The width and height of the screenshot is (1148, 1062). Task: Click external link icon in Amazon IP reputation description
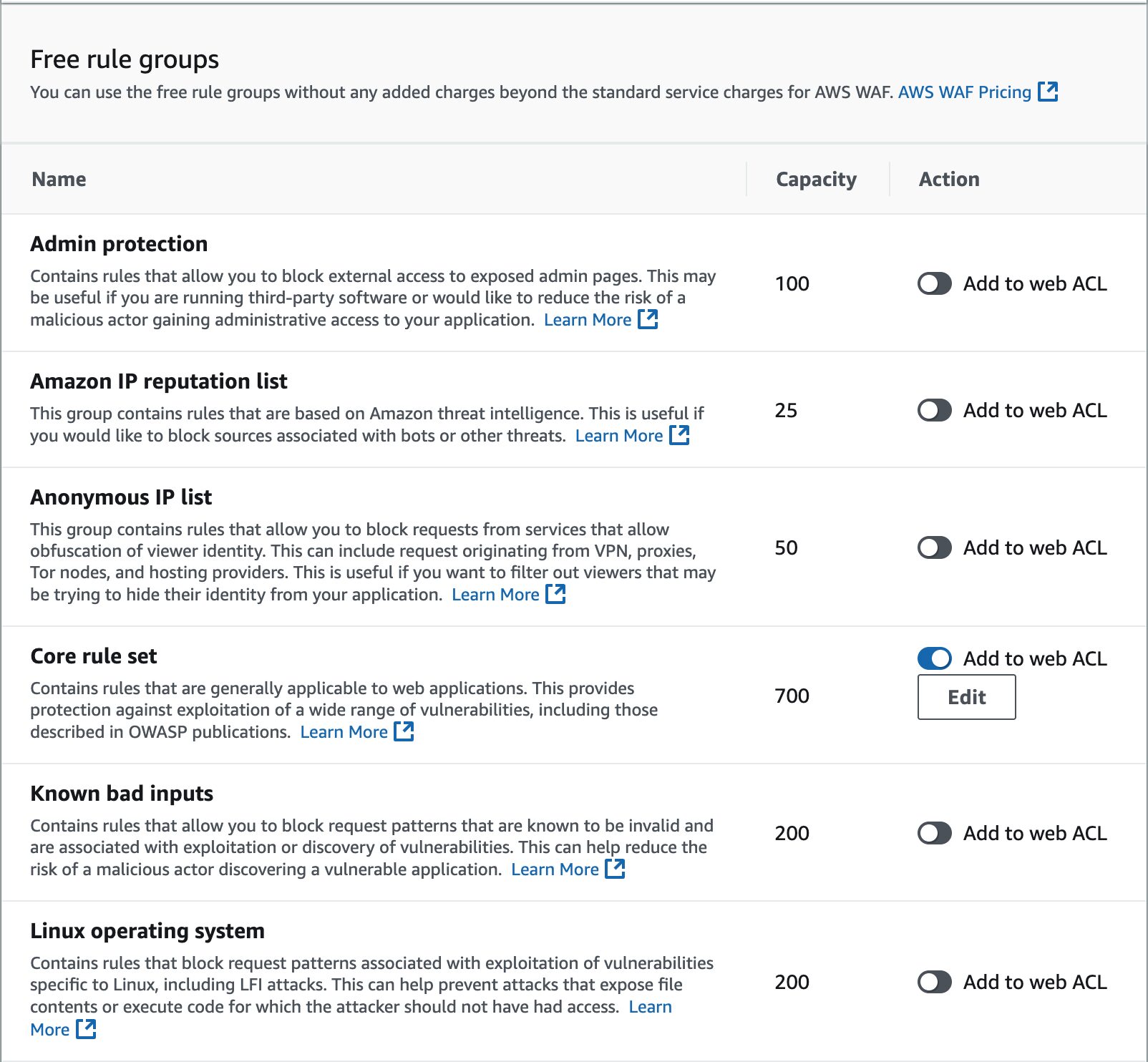679,435
